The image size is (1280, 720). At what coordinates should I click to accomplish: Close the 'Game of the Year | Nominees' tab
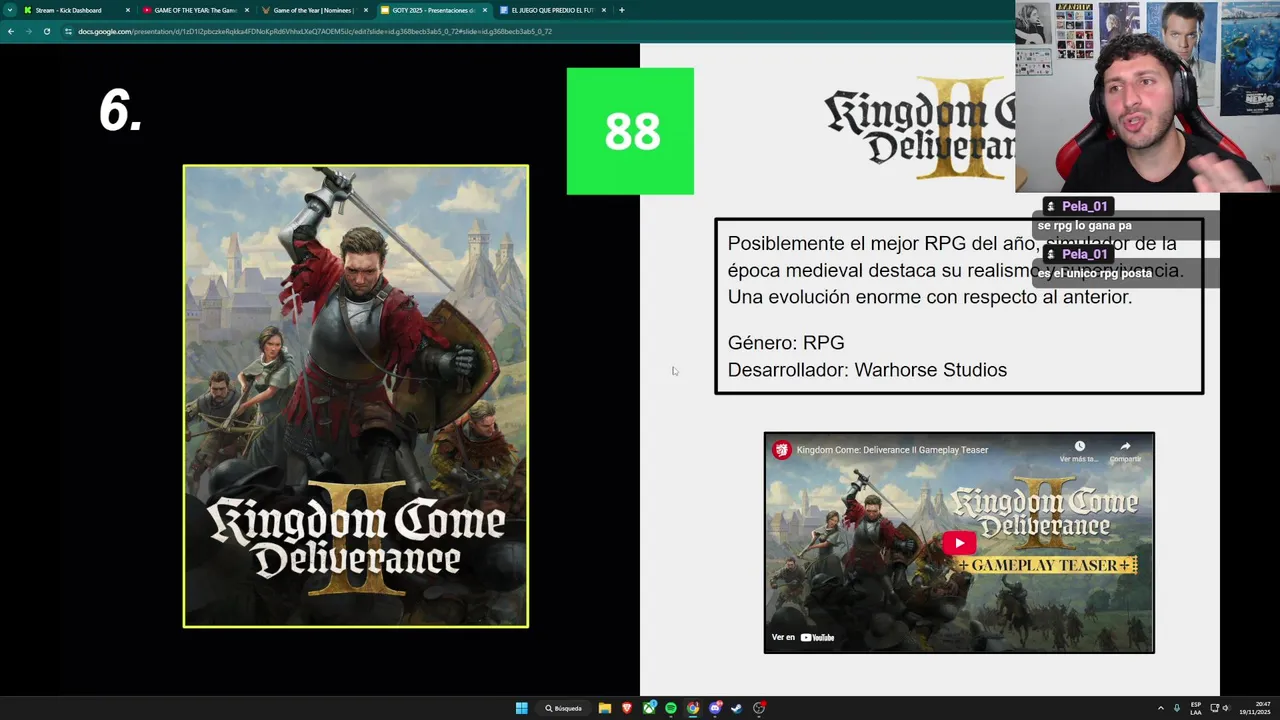click(366, 10)
